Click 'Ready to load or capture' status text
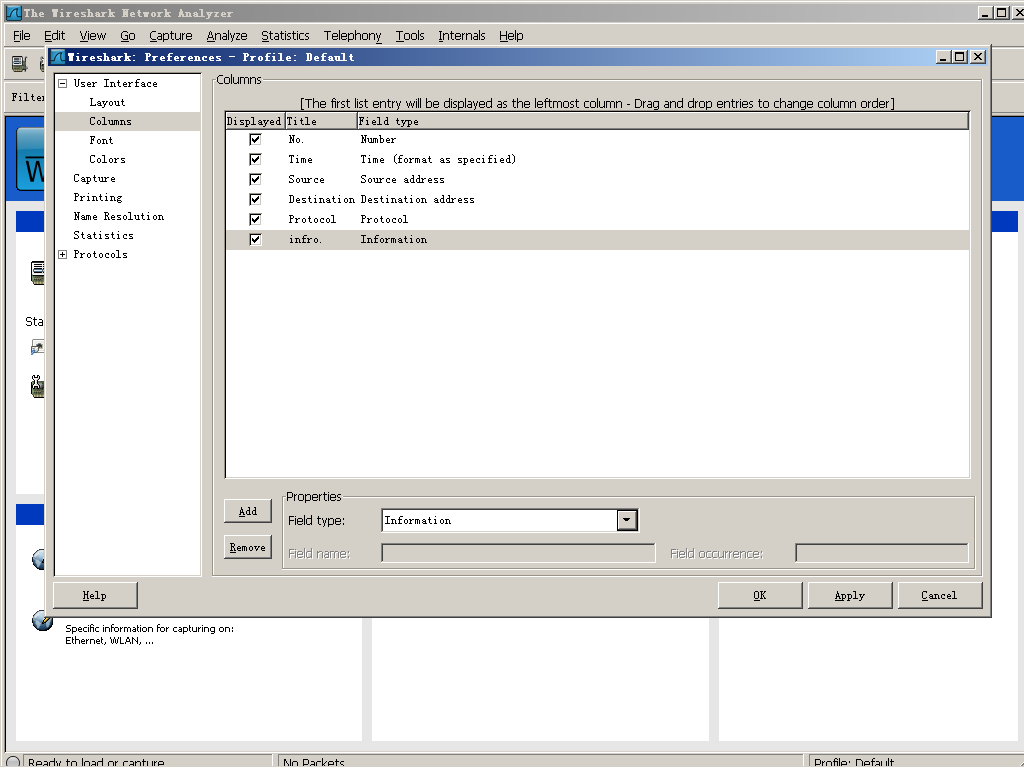 tap(96, 761)
